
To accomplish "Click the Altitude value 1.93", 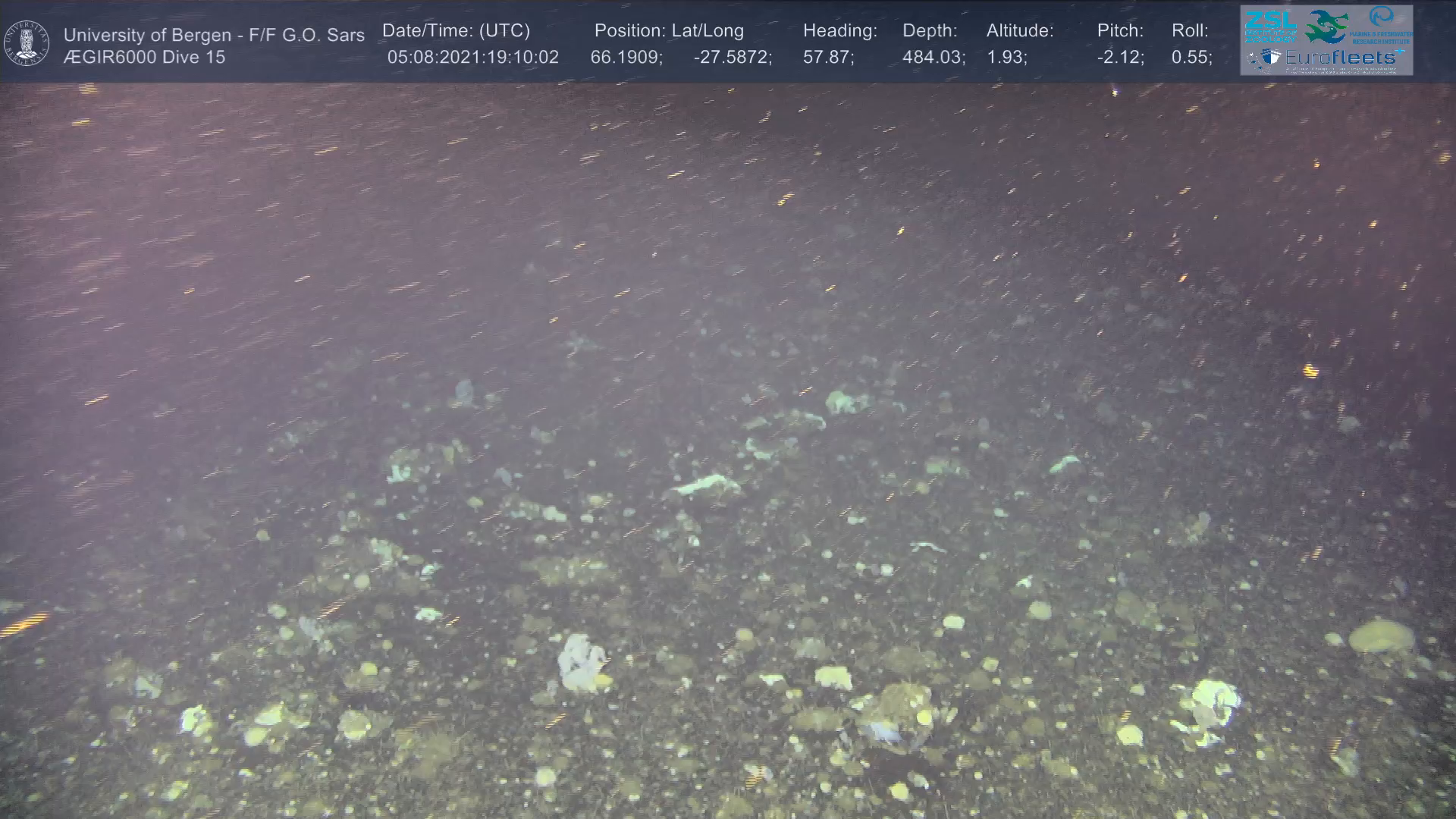I will pos(1006,58).
